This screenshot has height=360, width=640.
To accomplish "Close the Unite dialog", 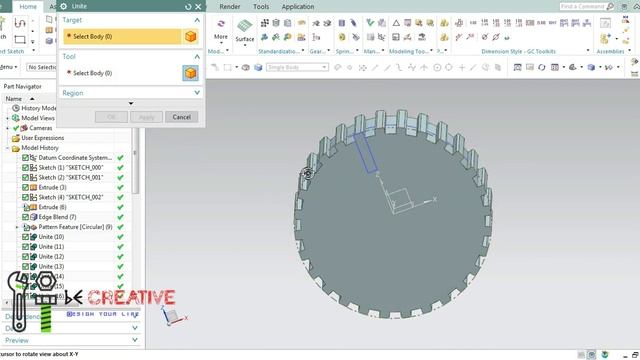I will tap(198, 7).
